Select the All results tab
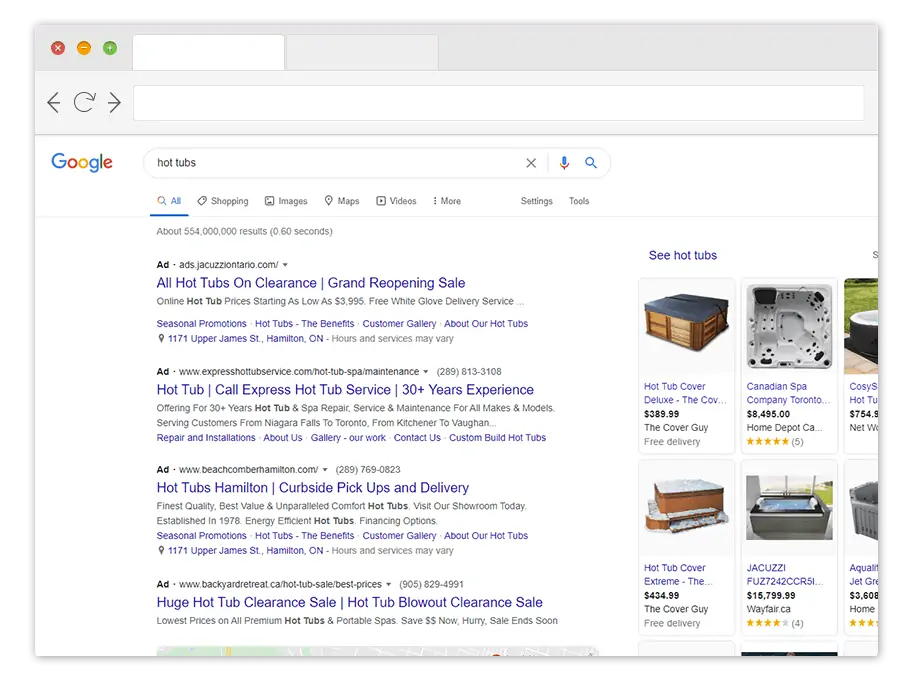The width and height of the screenshot is (912, 699). (x=169, y=201)
